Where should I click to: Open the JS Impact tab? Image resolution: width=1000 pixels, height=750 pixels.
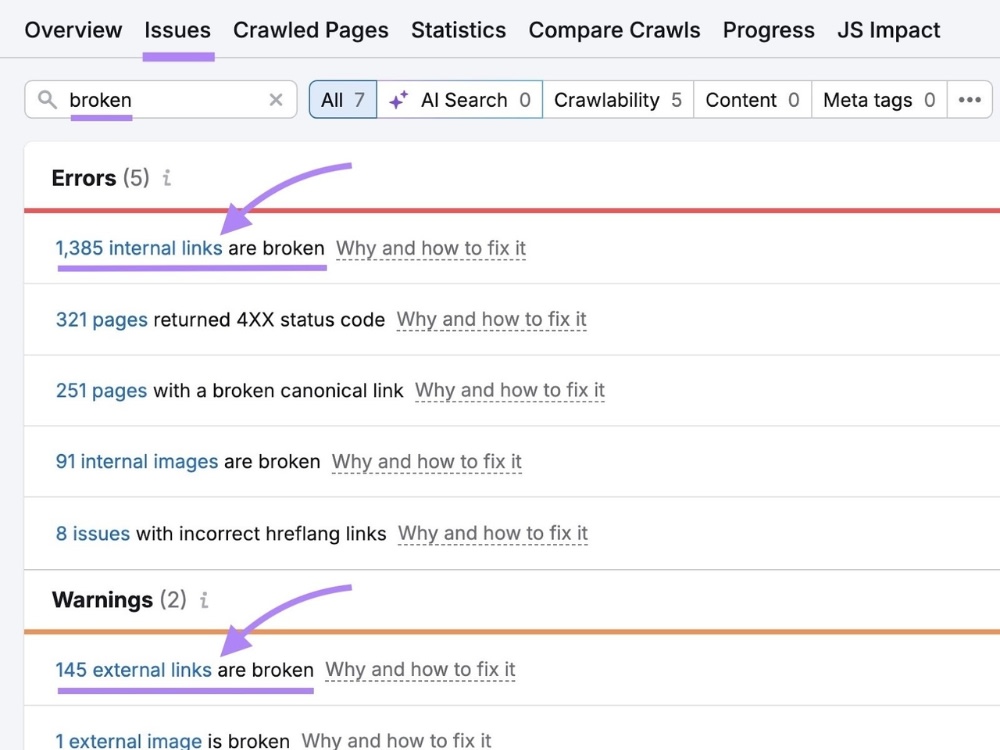(888, 30)
